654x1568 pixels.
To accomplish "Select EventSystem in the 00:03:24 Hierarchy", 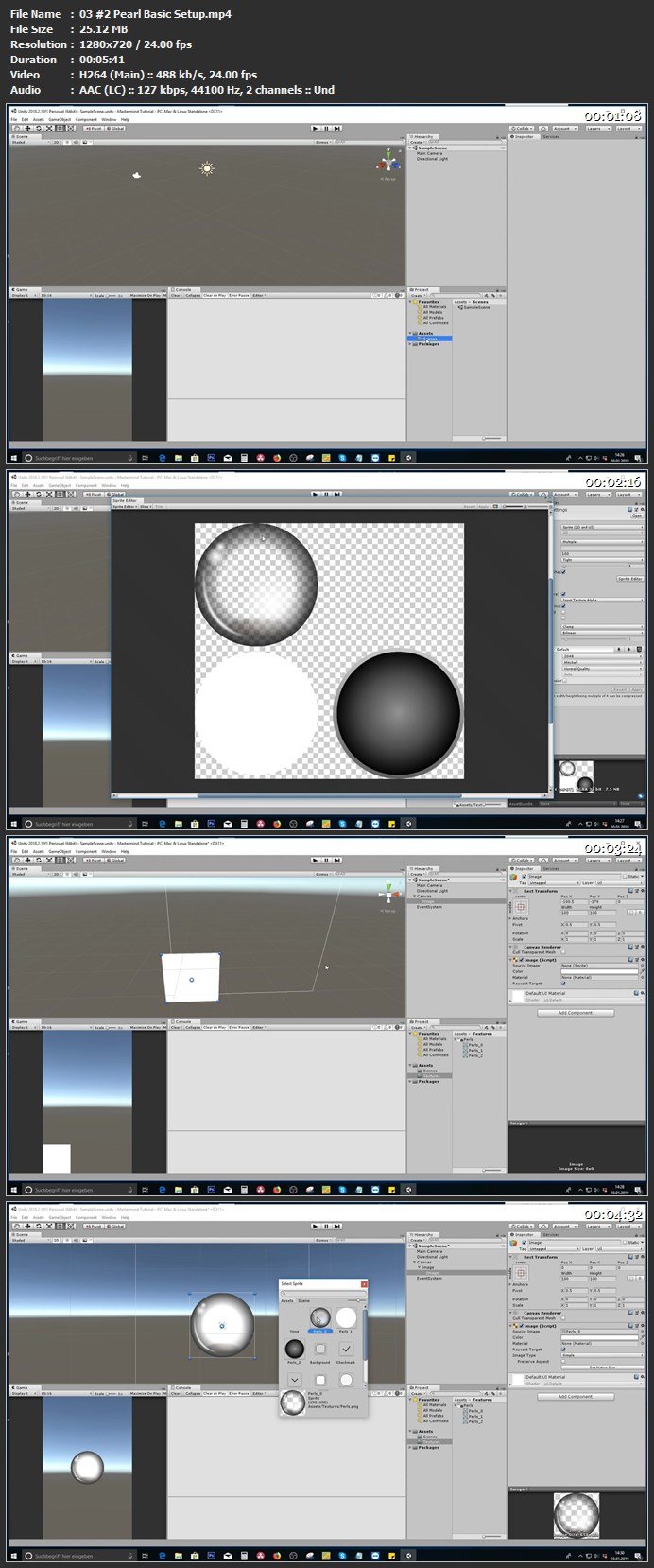I will click(x=429, y=907).
